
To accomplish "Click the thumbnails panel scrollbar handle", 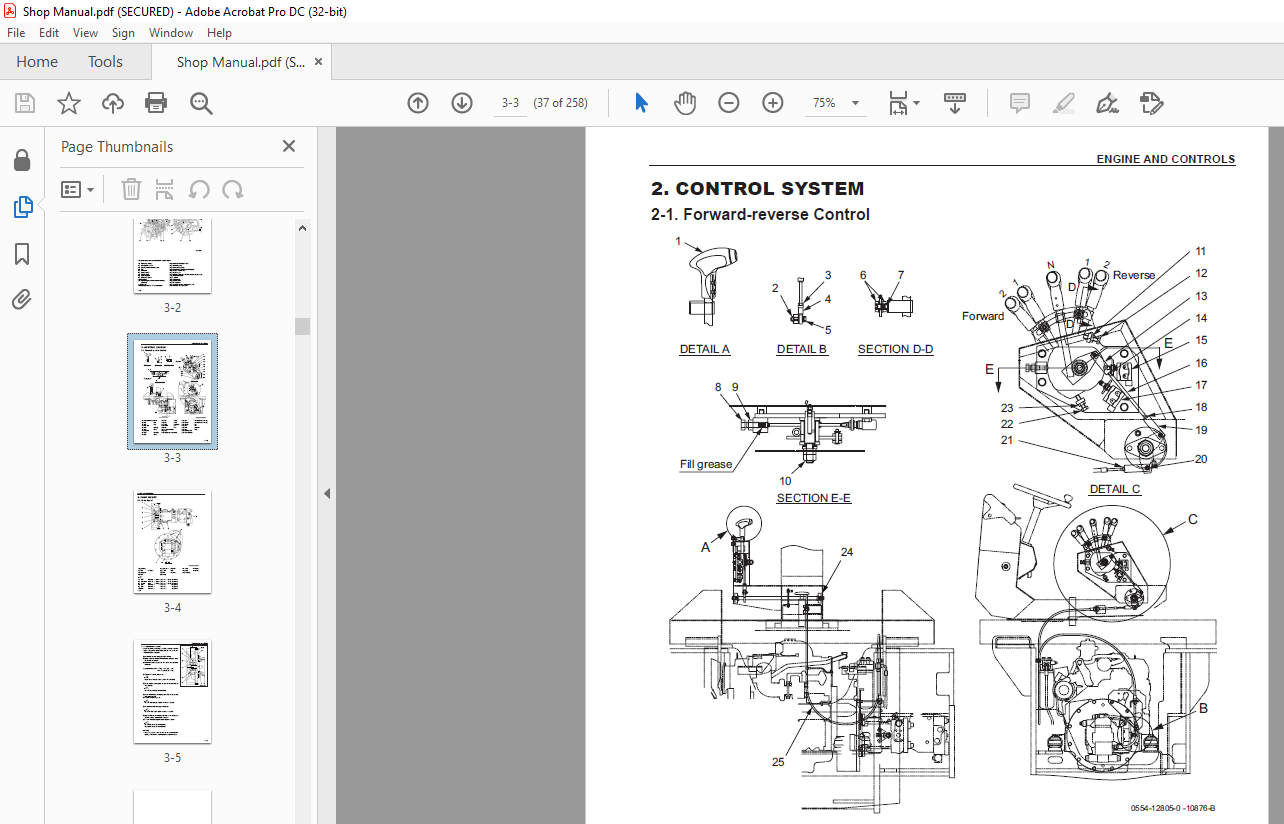I will click(302, 326).
